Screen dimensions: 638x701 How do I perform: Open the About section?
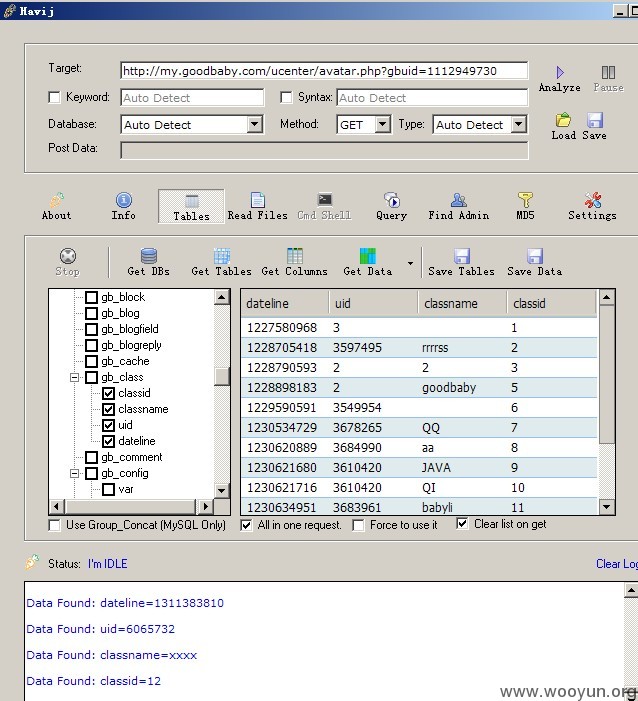click(x=56, y=207)
